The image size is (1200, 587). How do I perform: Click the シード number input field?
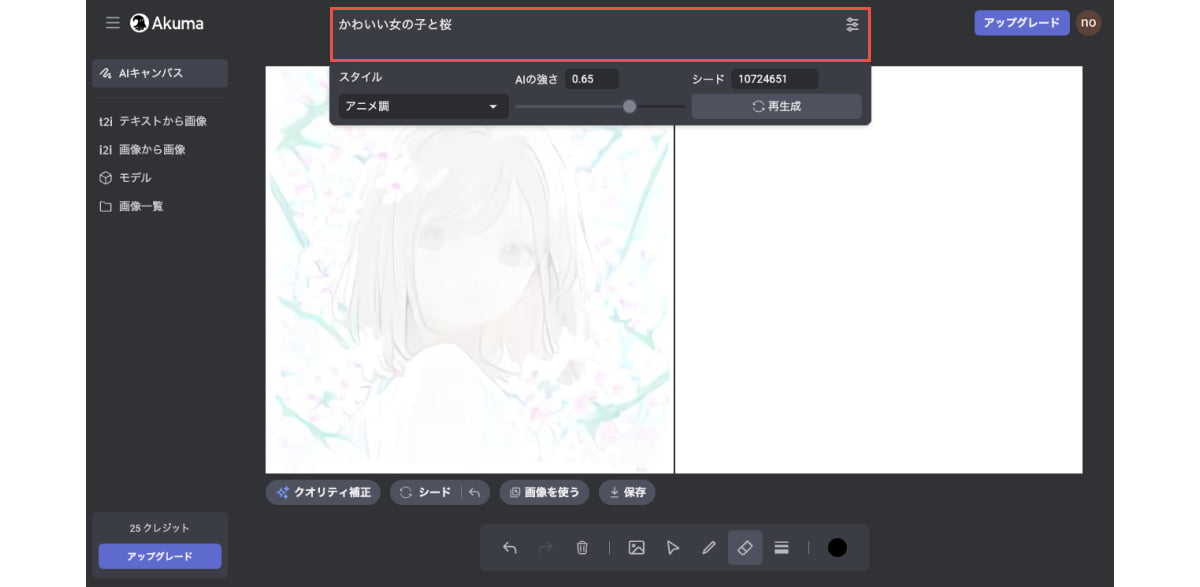(x=774, y=79)
